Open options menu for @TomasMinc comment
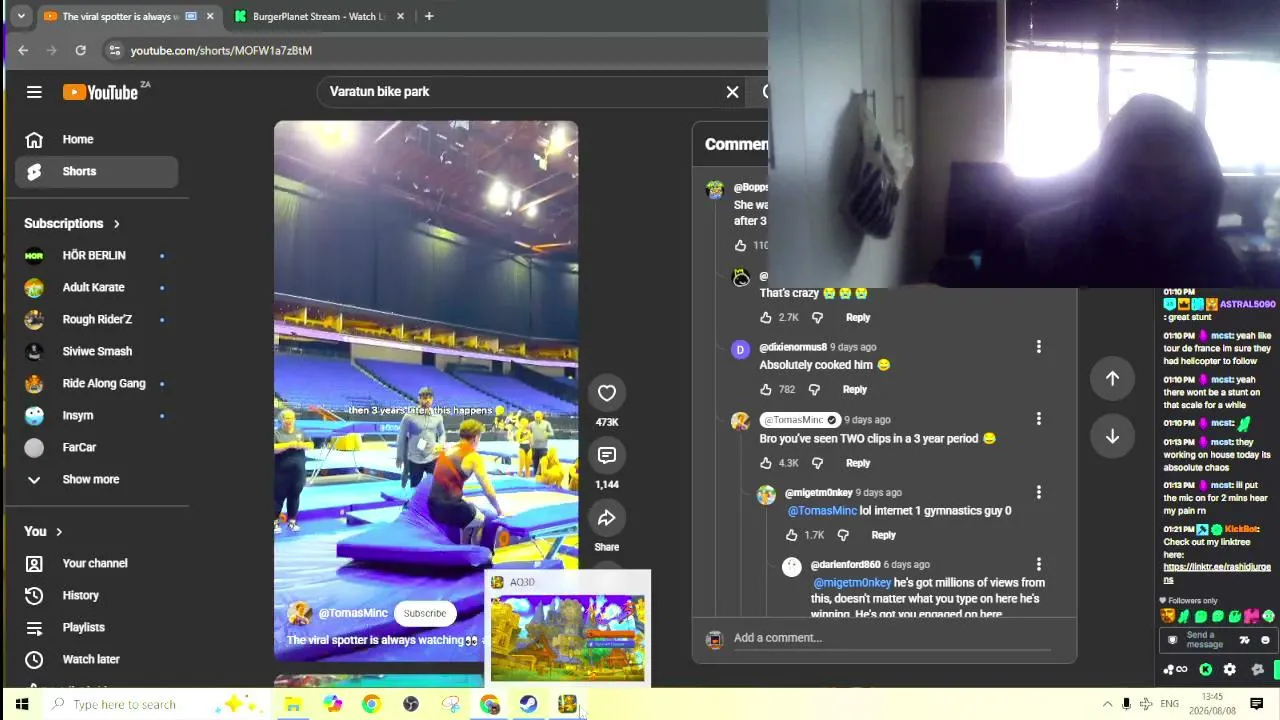 pyautogui.click(x=1038, y=419)
